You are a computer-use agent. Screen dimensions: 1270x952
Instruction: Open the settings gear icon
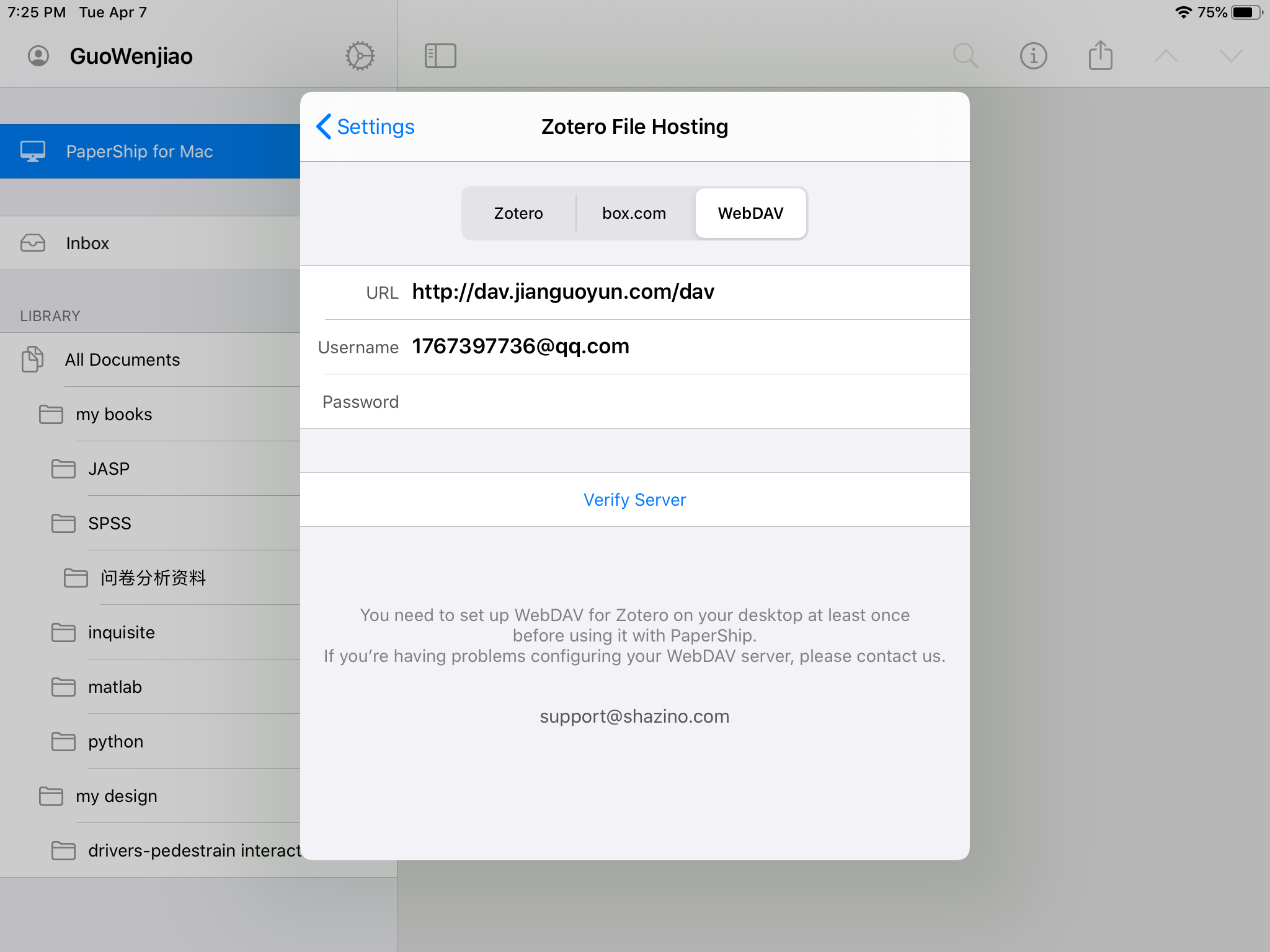tap(360, 56)
